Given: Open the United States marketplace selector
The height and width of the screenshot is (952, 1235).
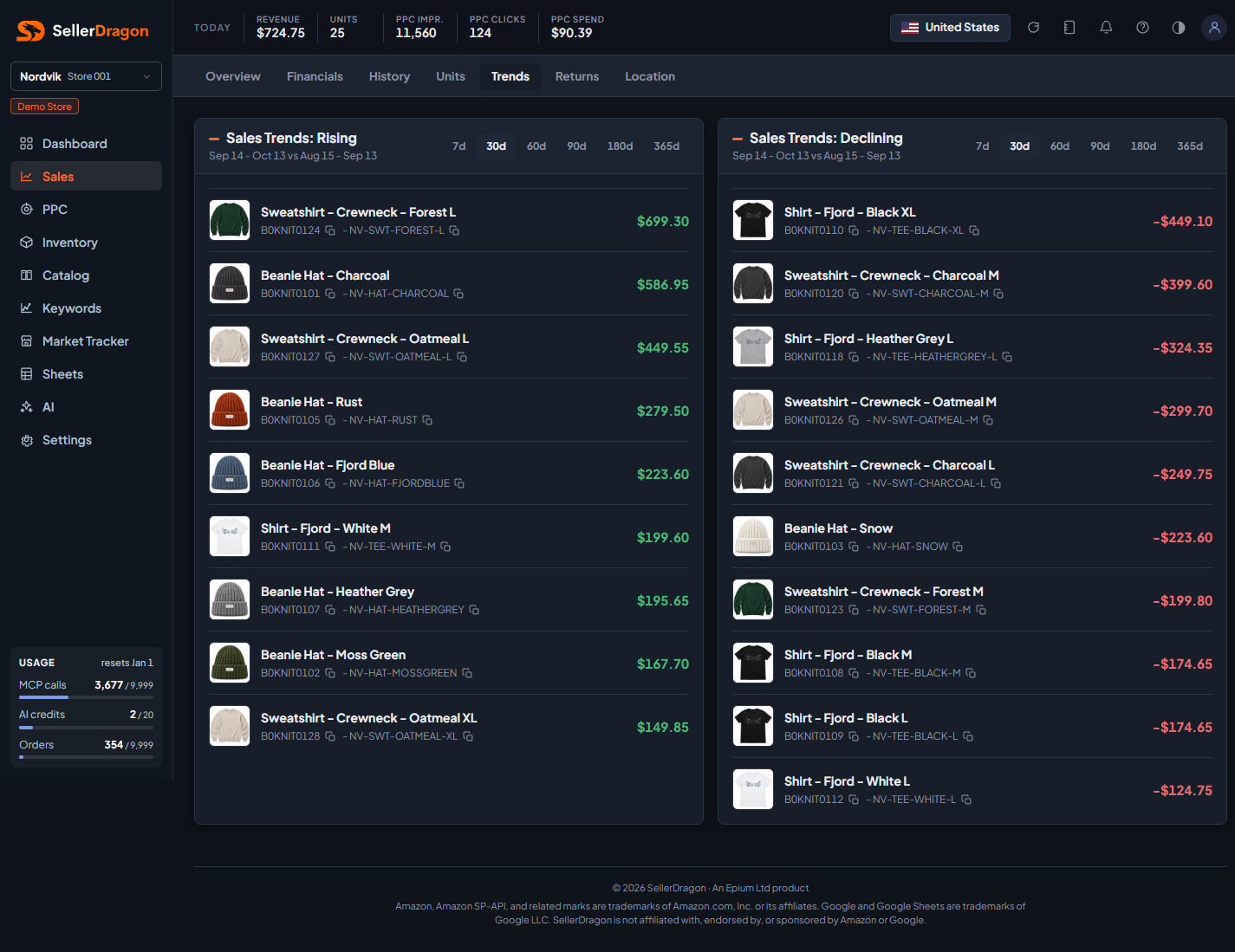Looking at the screenshot, I should [x=950, y=28].
